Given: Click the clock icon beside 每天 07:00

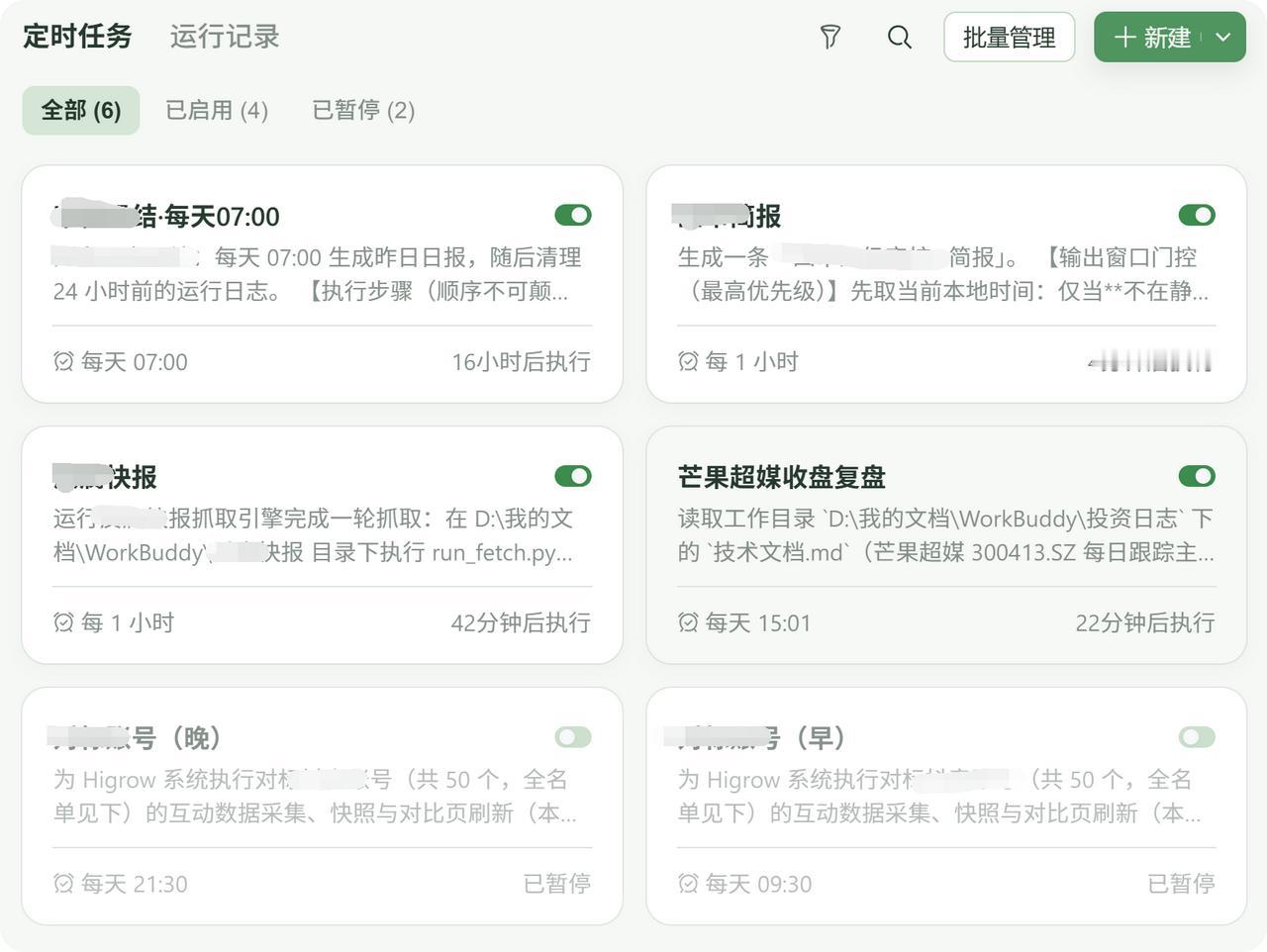Looking at the screenshot, I should 63,362.
